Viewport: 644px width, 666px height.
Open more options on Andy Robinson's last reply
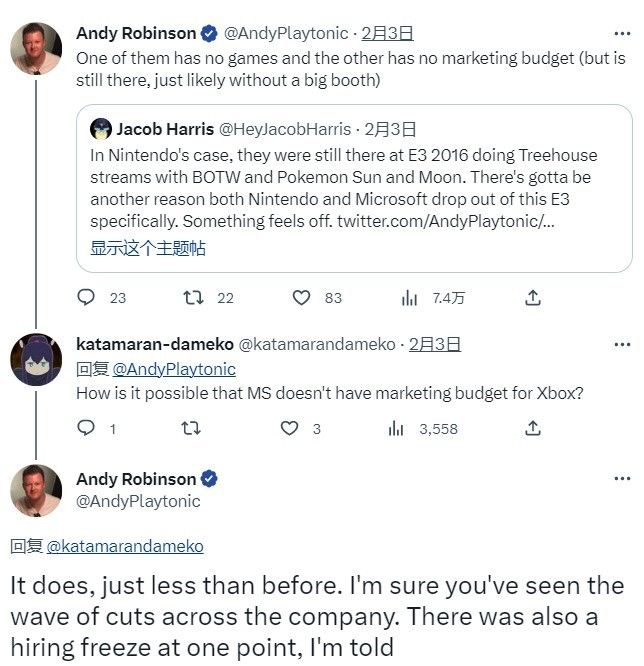622,479
